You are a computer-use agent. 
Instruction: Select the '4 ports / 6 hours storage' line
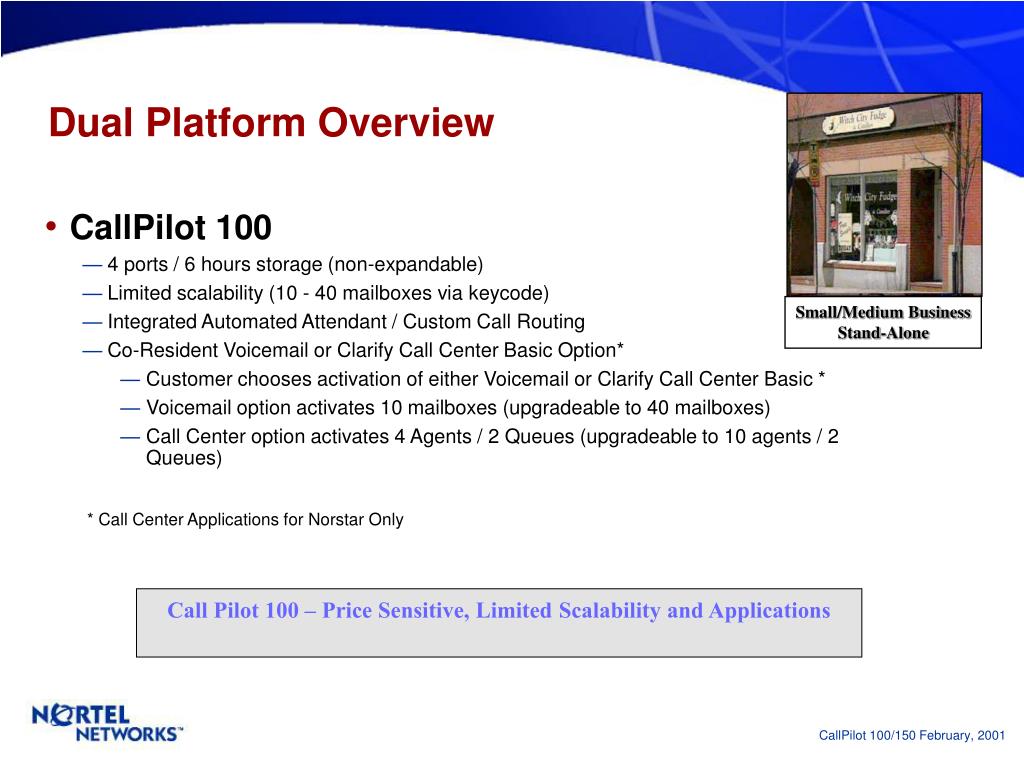(295, 264)
